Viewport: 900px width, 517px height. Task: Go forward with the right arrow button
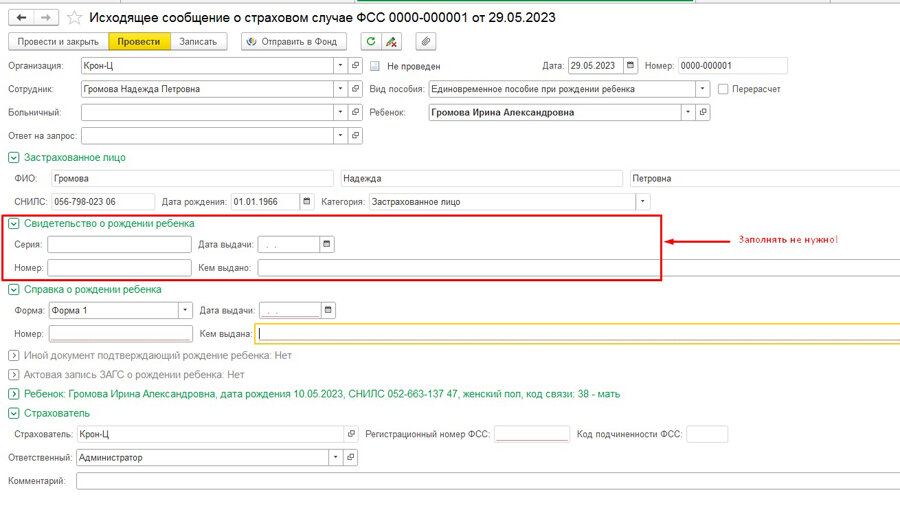click(46, 18)
